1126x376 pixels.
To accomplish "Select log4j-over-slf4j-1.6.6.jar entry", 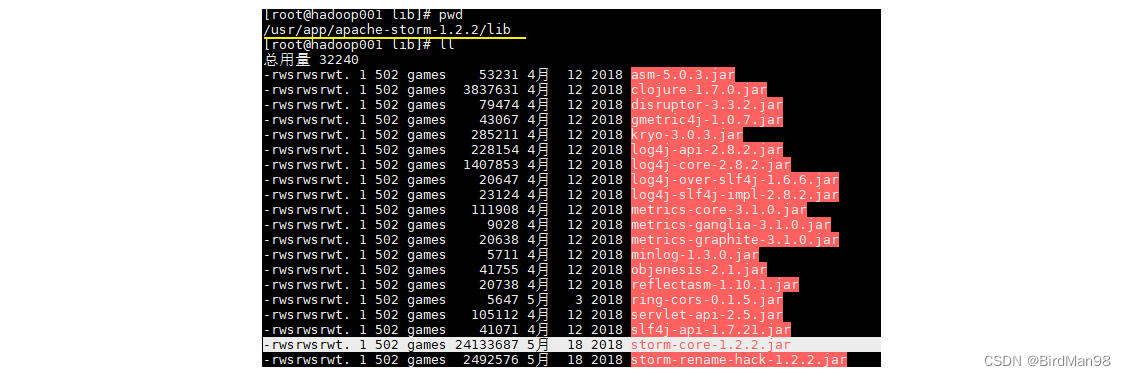I will click(734, 180).
